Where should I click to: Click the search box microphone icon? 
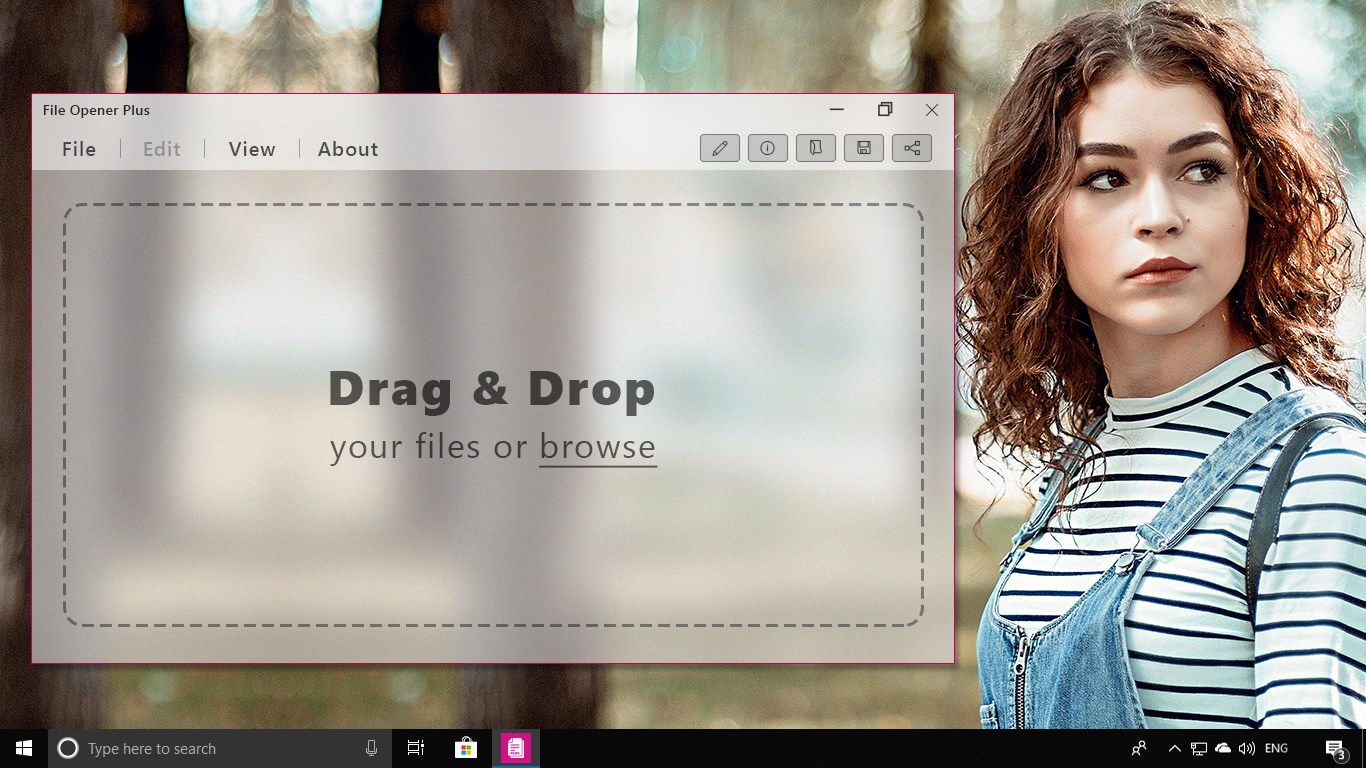[372, 748]
